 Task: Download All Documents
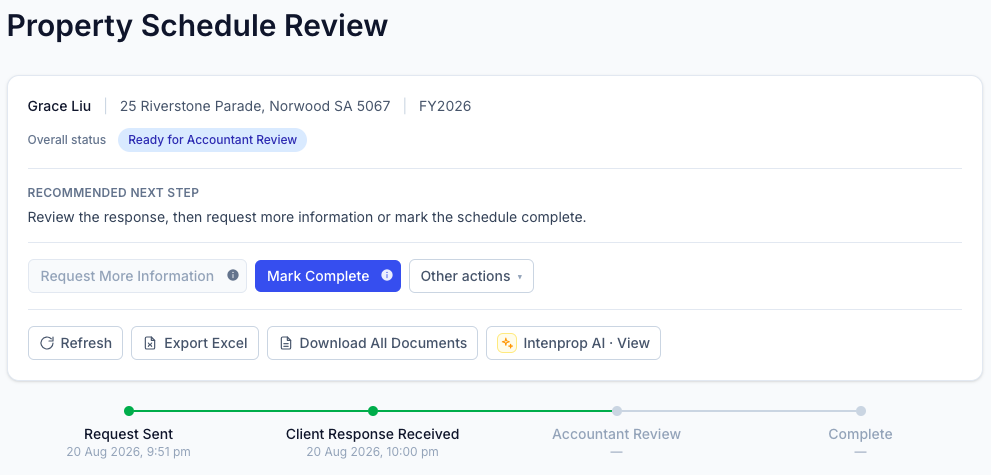click(x=372, y=343)
